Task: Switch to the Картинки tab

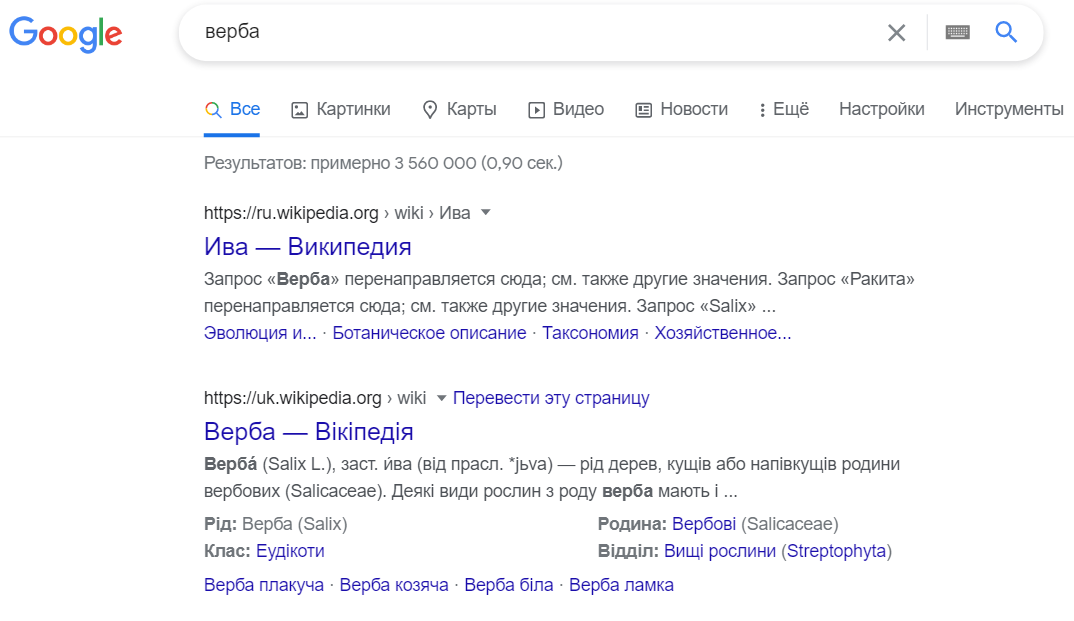Action: pyautogui.click(x=340, y=109)
